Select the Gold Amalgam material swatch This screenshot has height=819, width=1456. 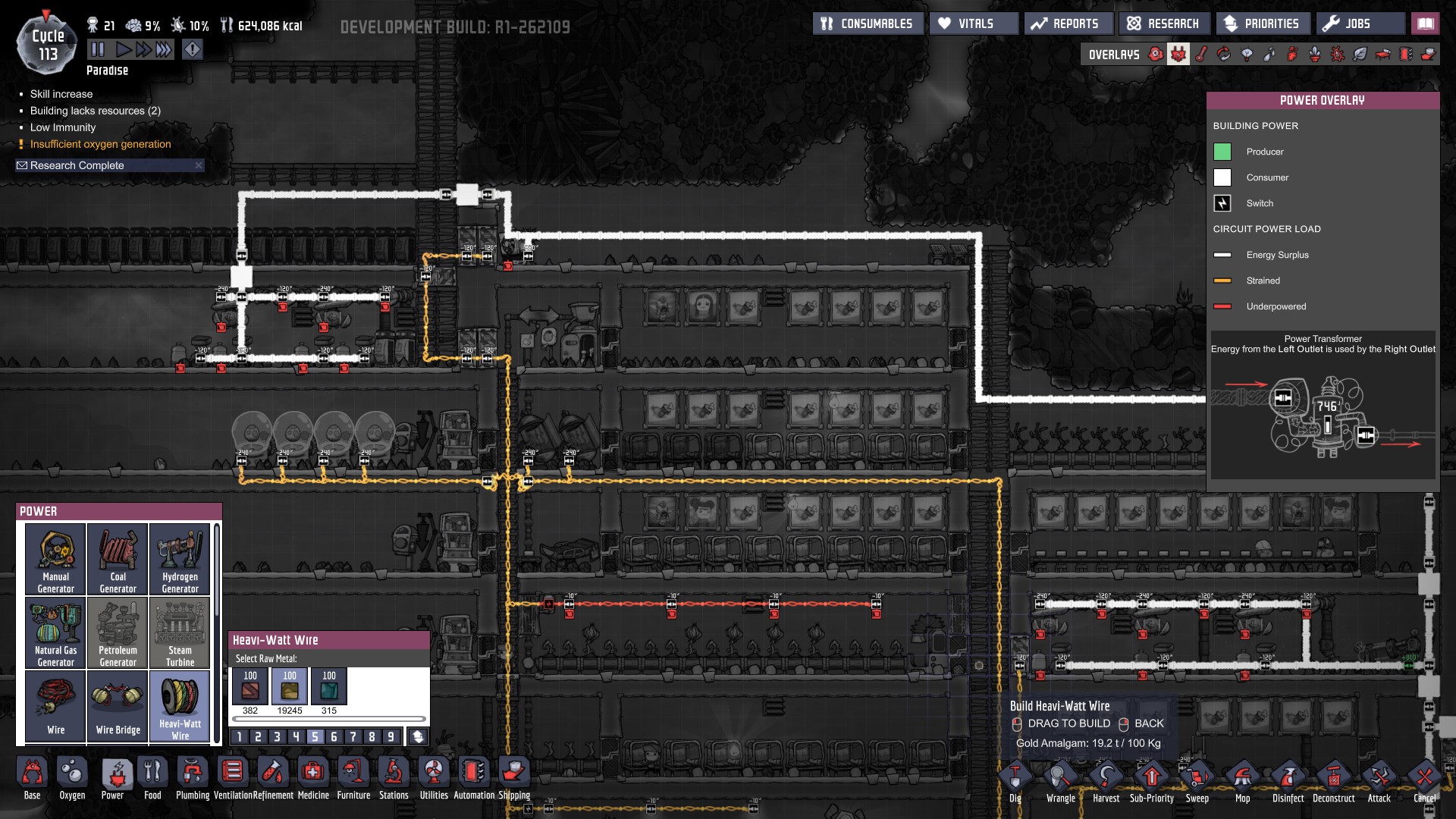[x=290, y=686]
